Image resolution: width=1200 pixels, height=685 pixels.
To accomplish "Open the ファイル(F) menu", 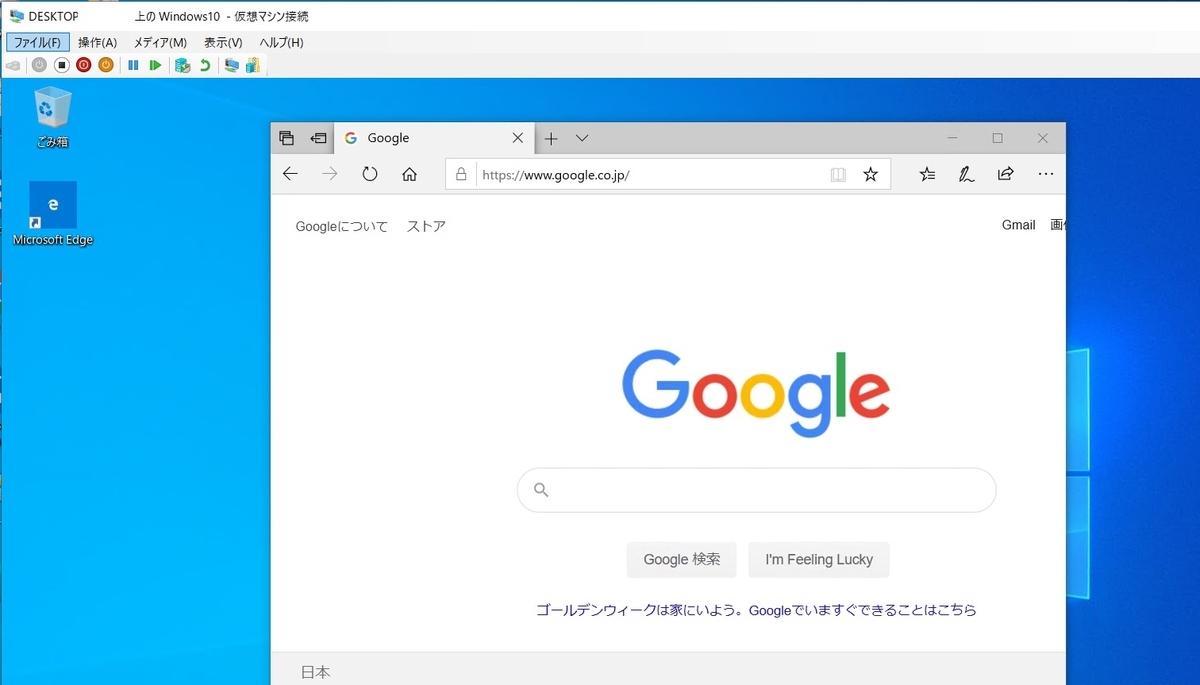I will [38, 42].
